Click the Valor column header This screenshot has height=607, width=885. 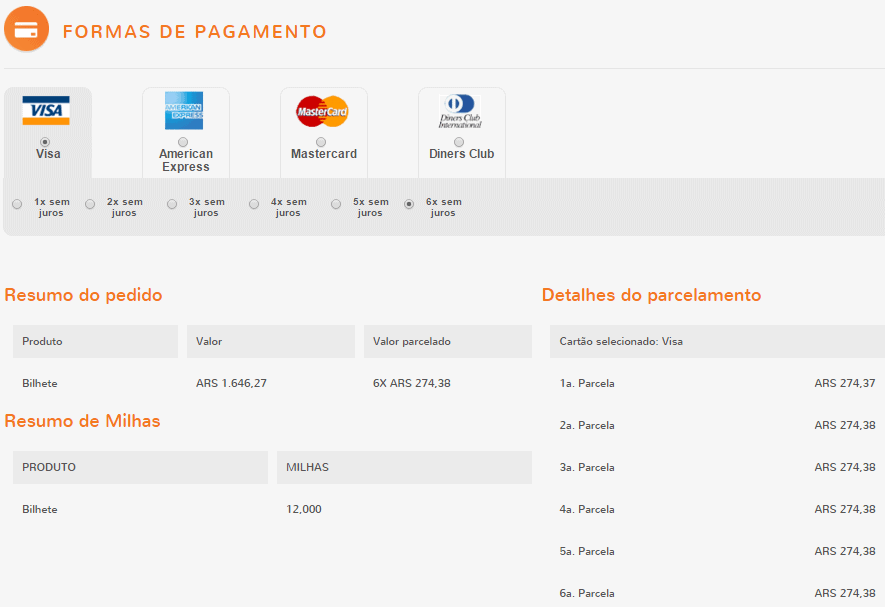pos(271,341)
